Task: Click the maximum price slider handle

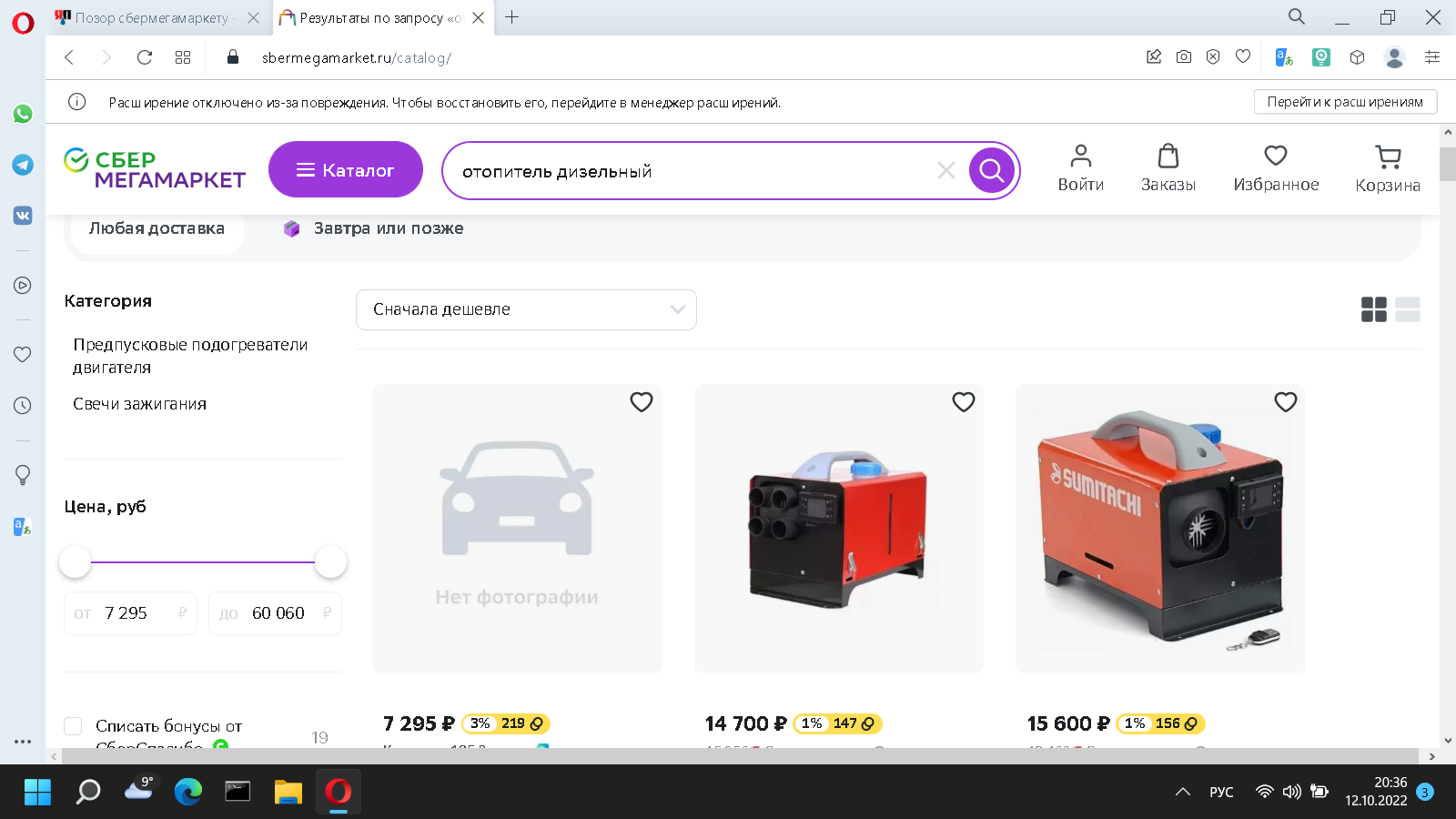Action: point(330,562)
